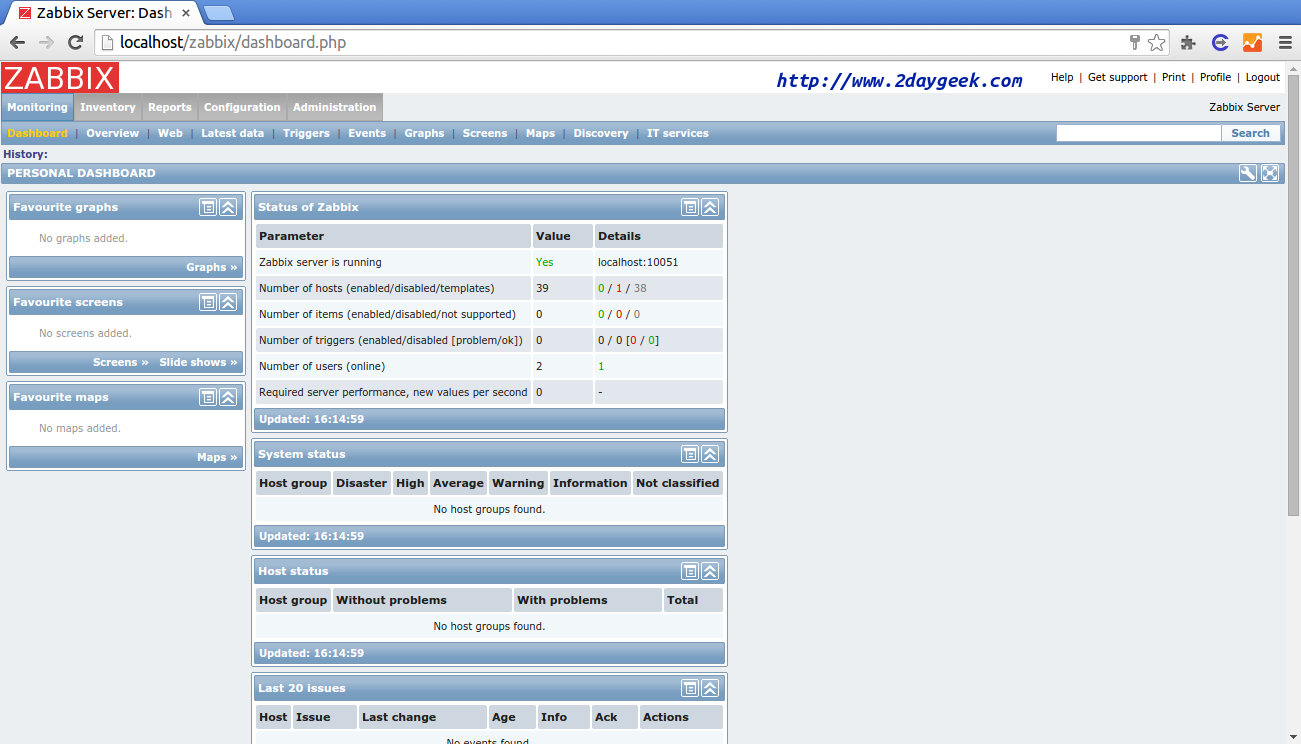Open System status widget menu icon

point(690,454)
